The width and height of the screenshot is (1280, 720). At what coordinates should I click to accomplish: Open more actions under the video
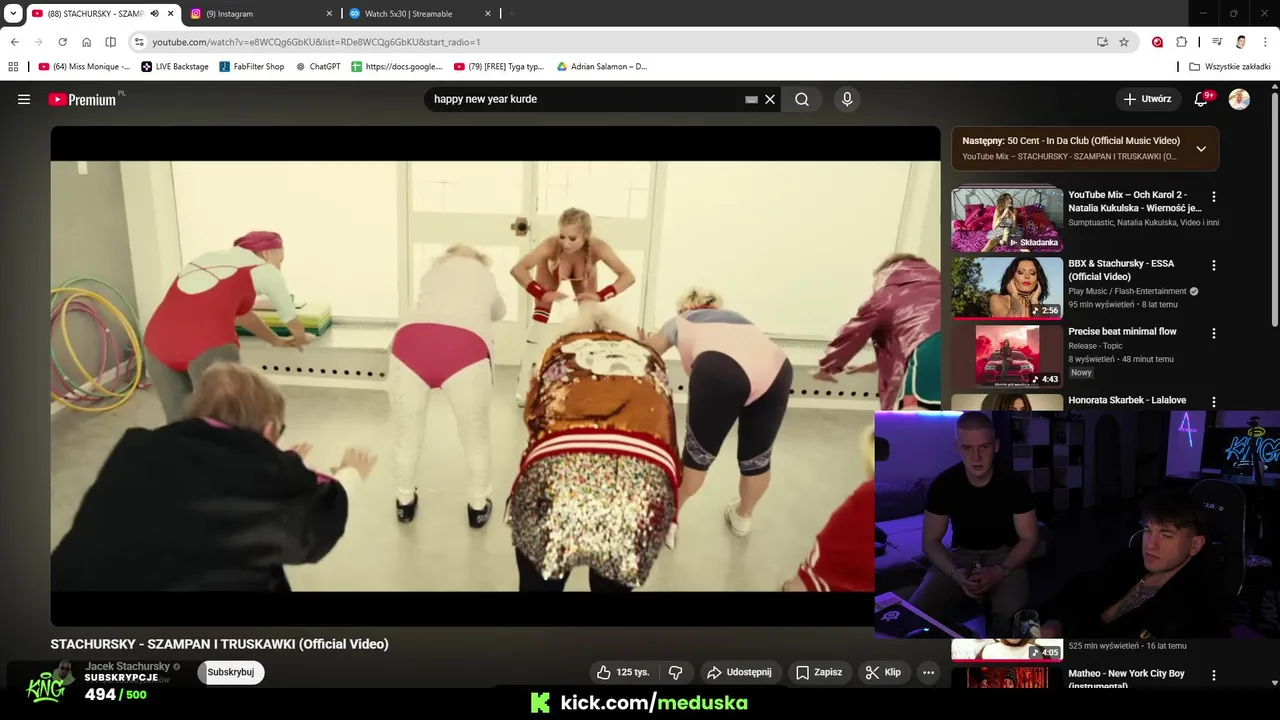pyautogui.click(x=928, y=672)
